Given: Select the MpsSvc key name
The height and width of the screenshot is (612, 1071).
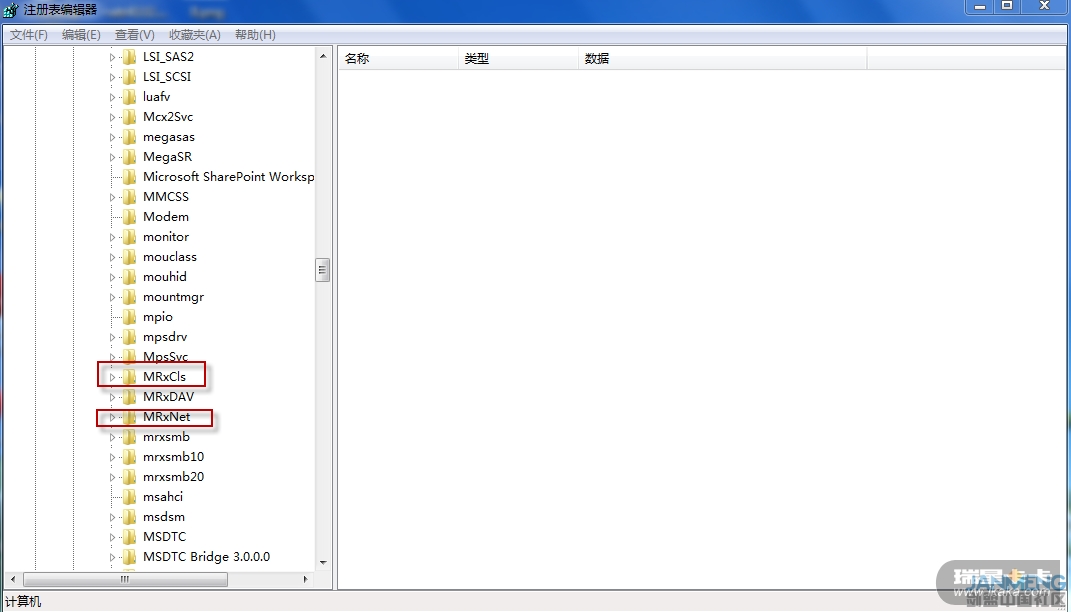Looking at the screenshot, I should (165, 357).
